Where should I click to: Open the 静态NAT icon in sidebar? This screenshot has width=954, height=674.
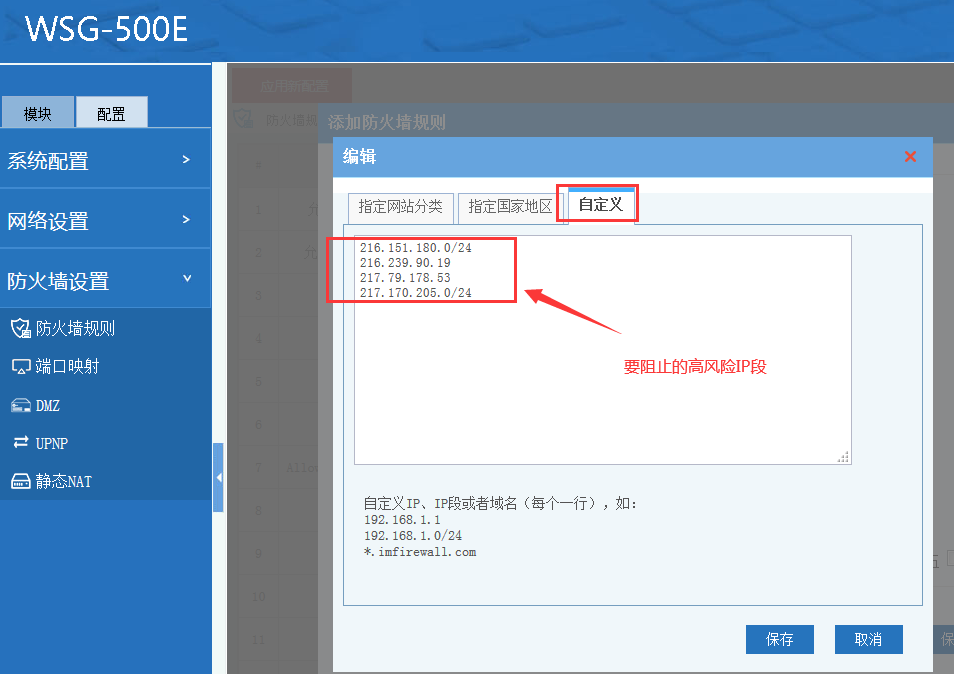pyautogui.click(x=20, y=481)
